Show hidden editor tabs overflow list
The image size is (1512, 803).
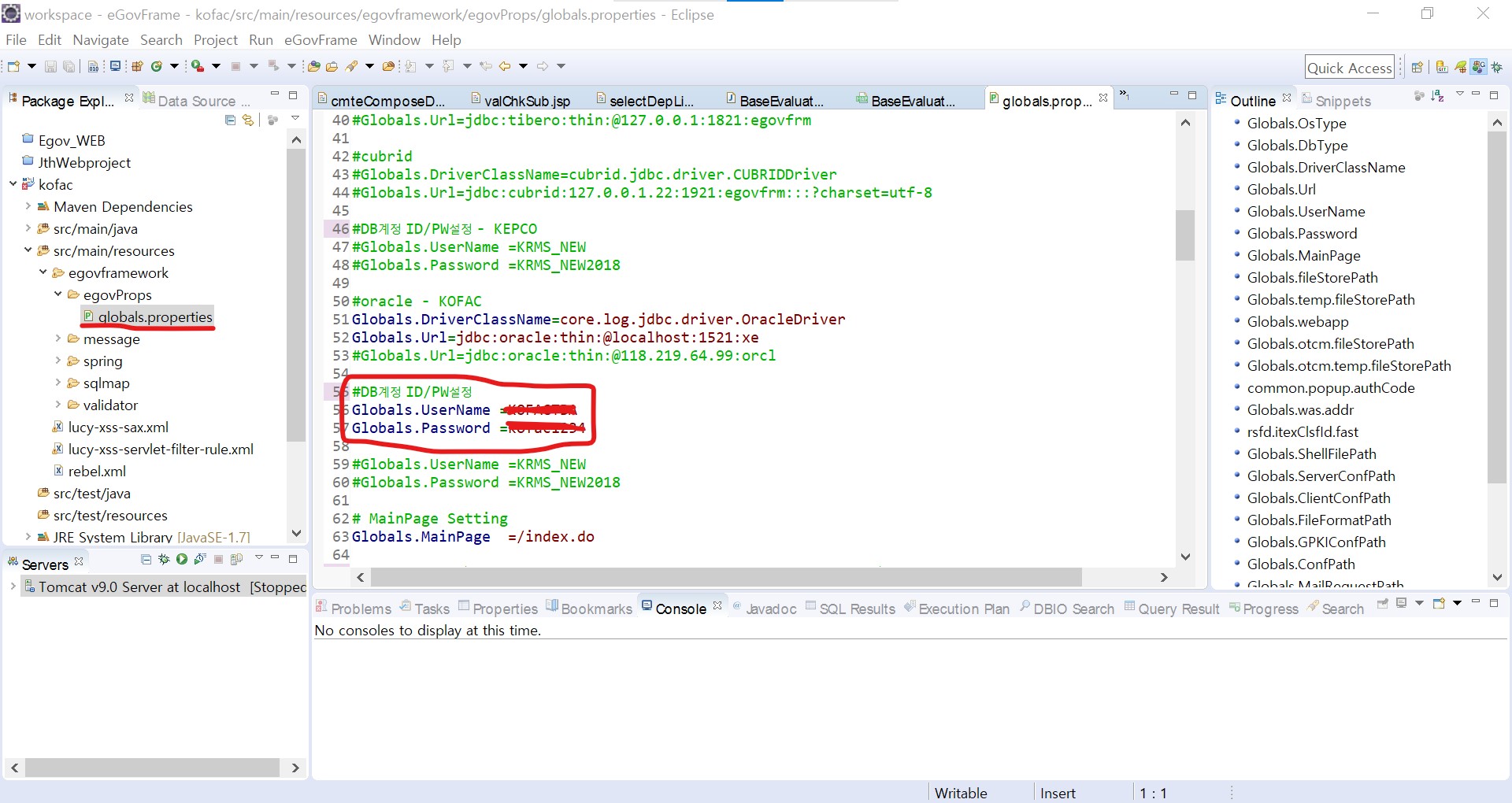tap(1125, 96)
